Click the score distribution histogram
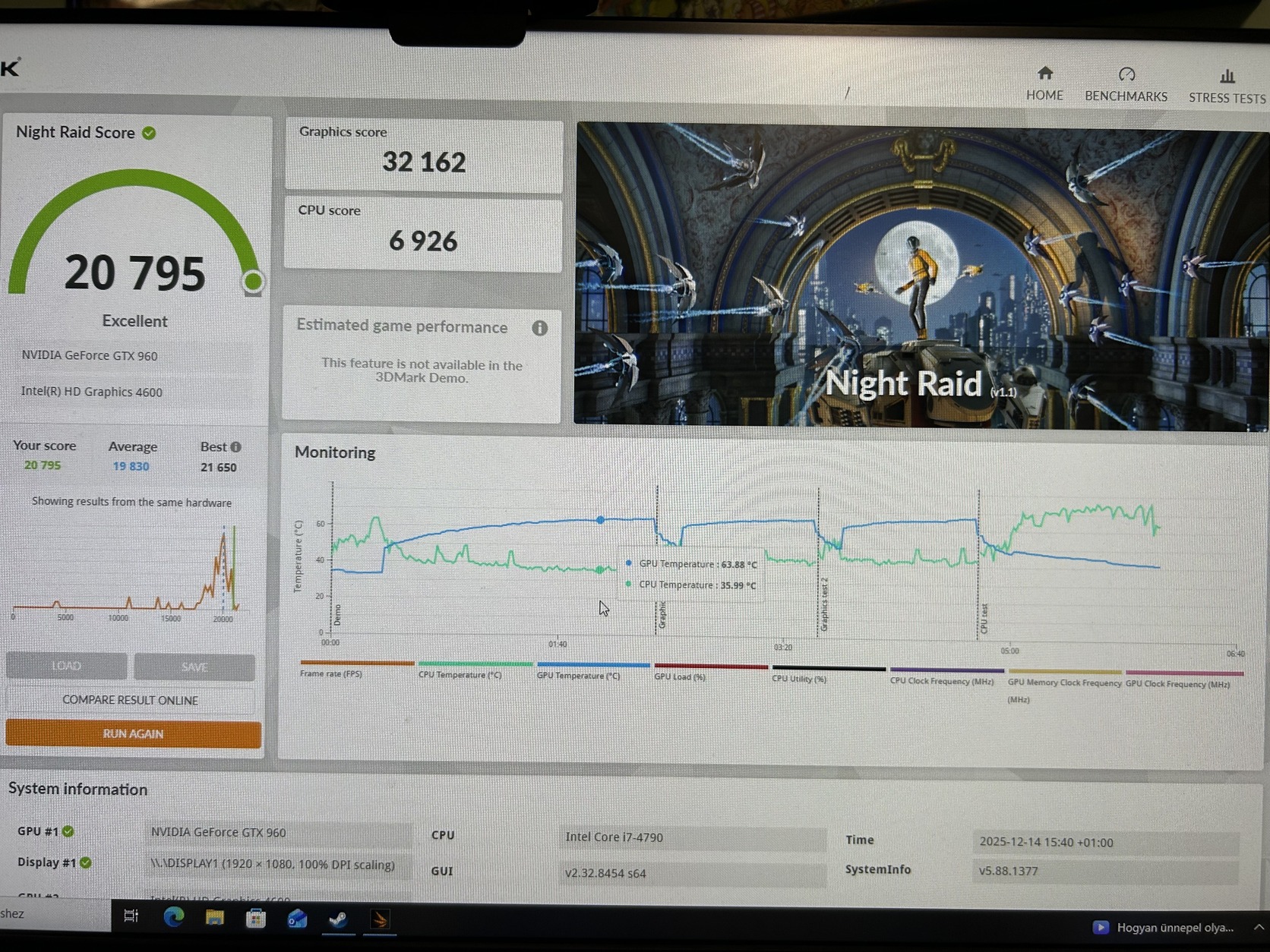Screen dimensions: 1270x952 [126, 569]
